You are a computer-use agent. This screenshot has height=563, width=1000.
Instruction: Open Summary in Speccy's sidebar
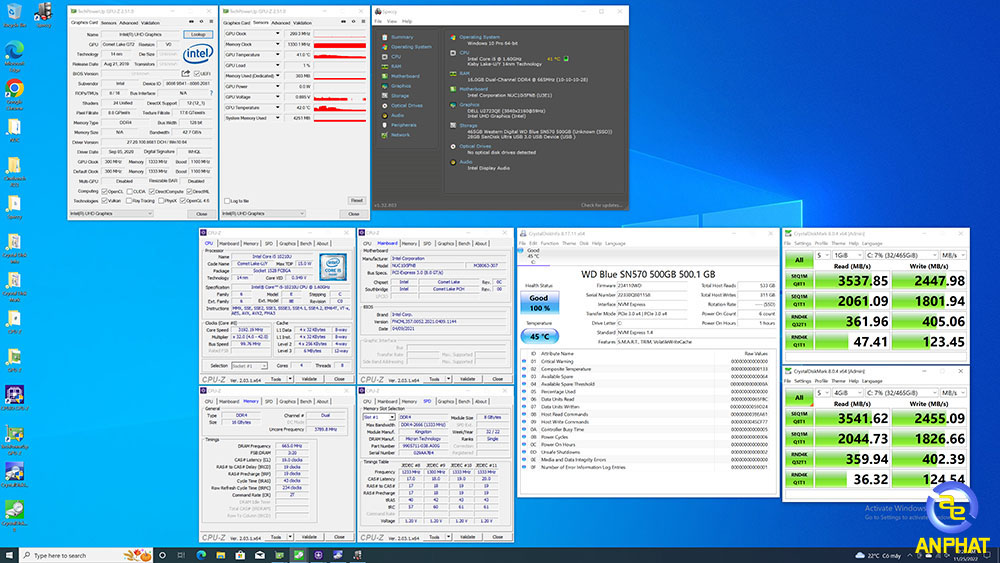(x=402, y=37)
